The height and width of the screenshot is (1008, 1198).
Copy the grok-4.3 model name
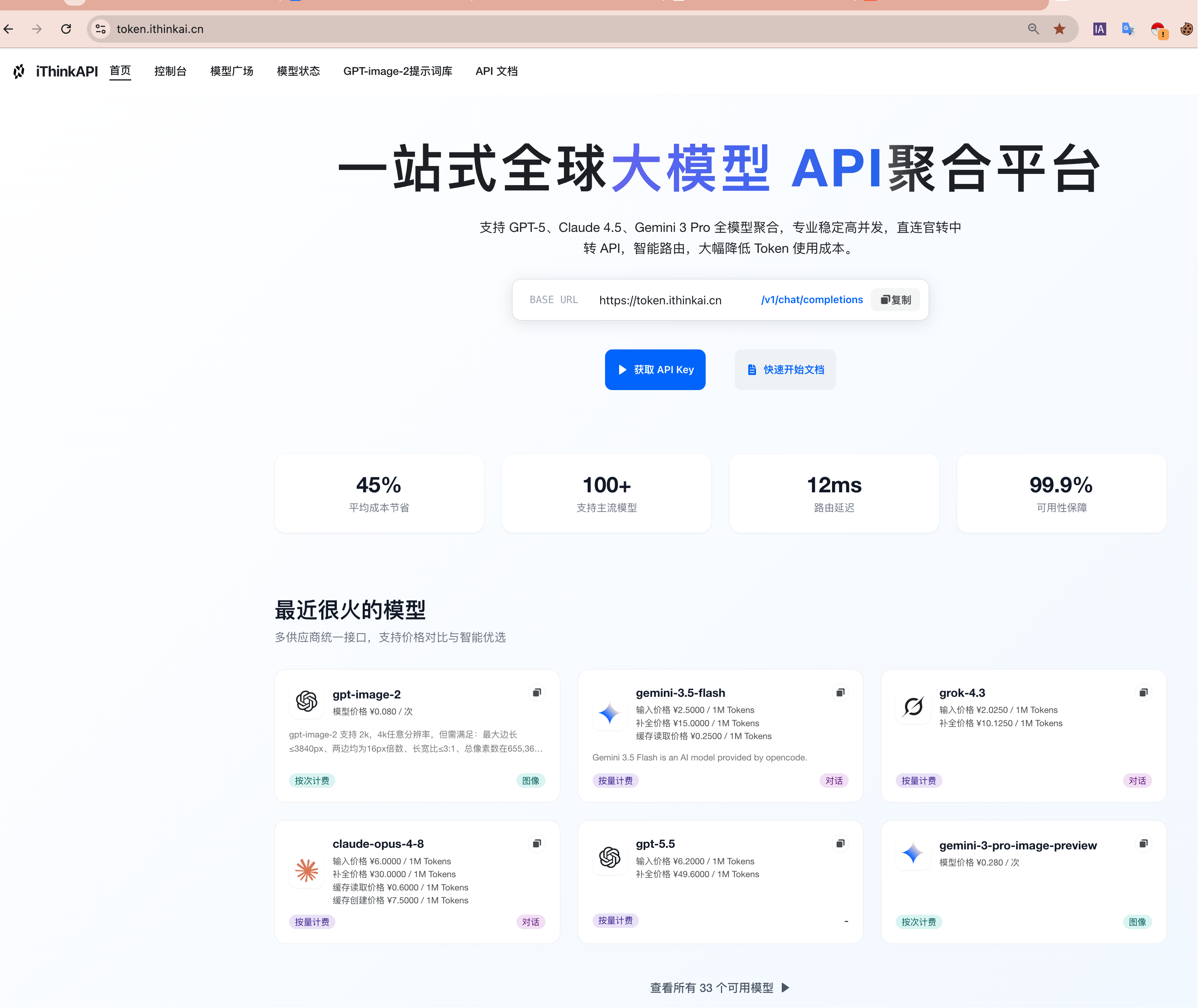pos(1143,692)
